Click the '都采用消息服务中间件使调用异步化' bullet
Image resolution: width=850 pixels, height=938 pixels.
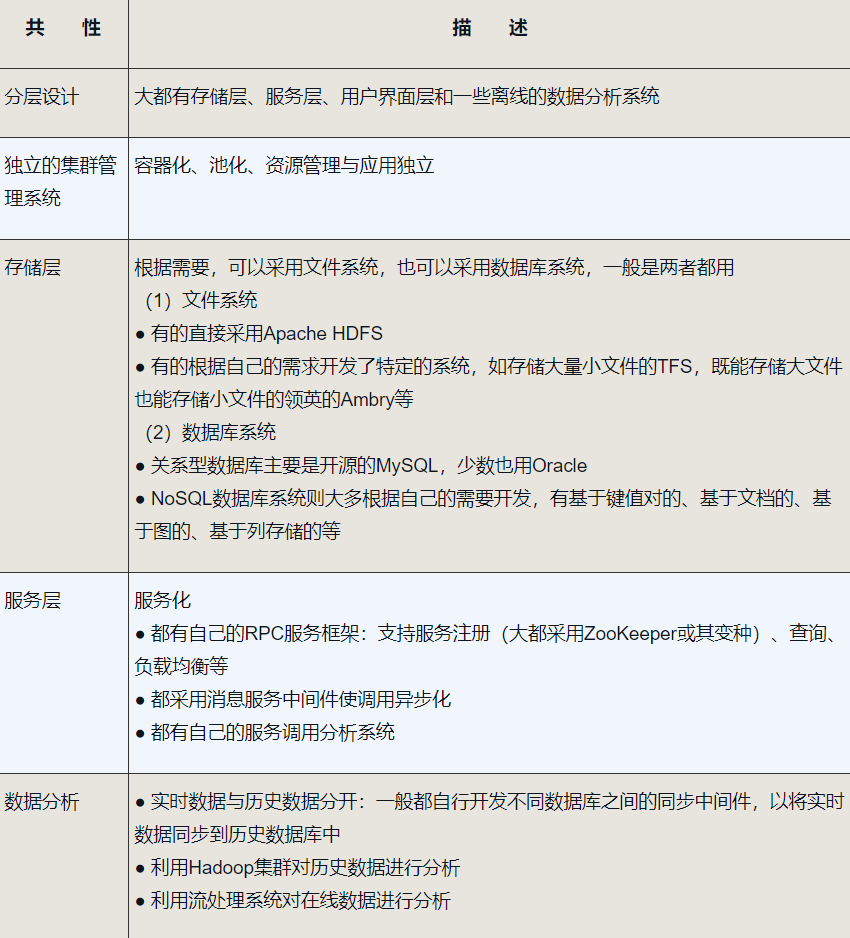pyautogui.click(x=293, y=699)
